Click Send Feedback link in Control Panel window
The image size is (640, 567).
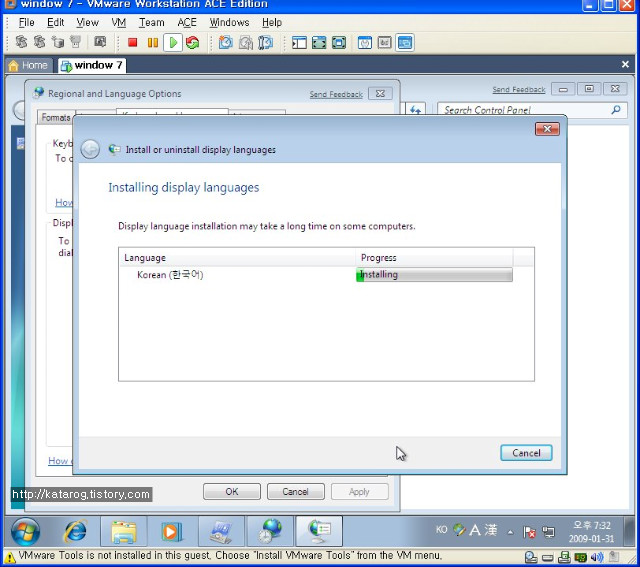pyautogui.click(x=518, y=89)
